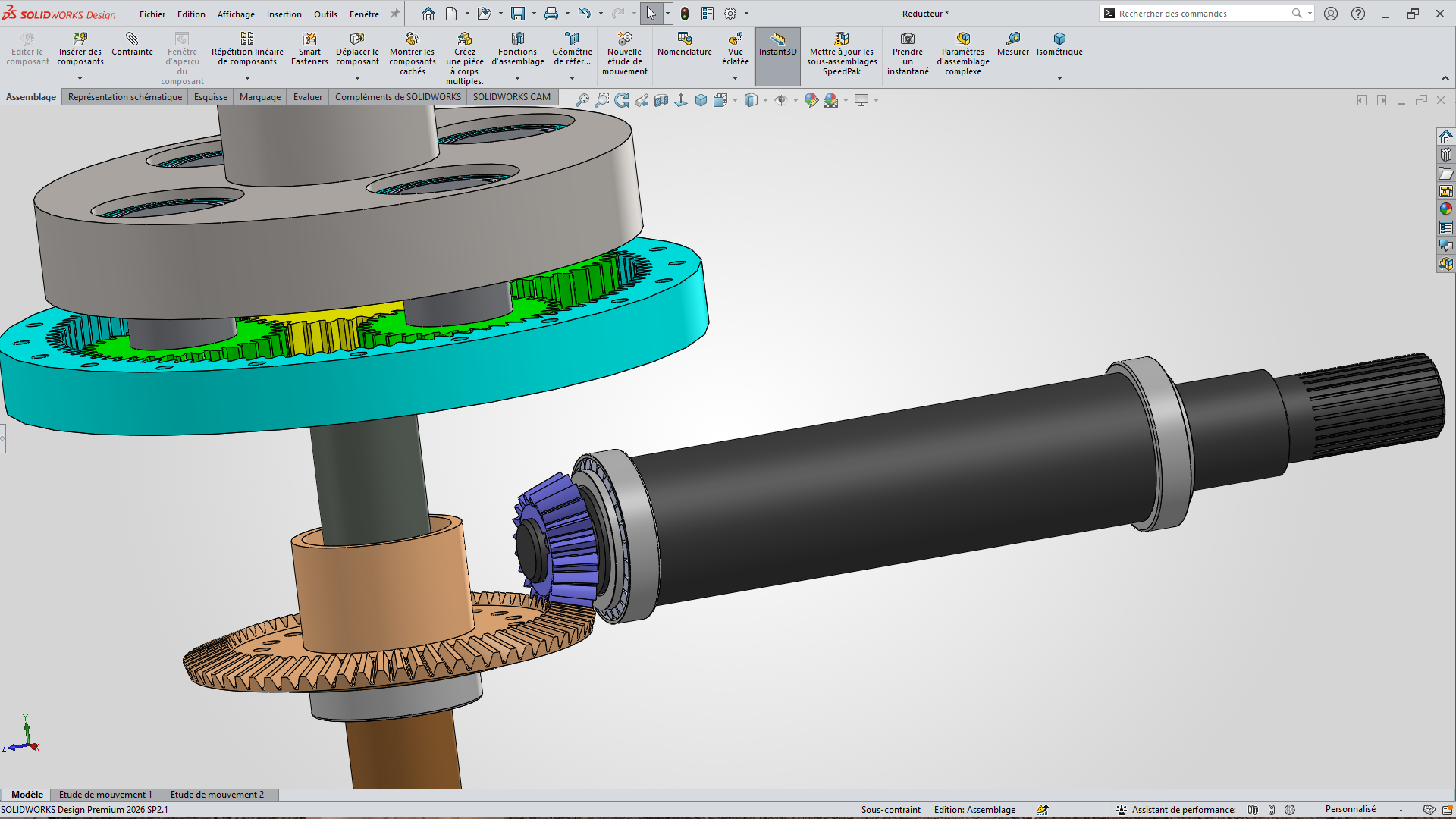This screenshot has width=1456, height=819.
Task: Open Paramètres d'assemblage complexe
Action: [963, 53]
